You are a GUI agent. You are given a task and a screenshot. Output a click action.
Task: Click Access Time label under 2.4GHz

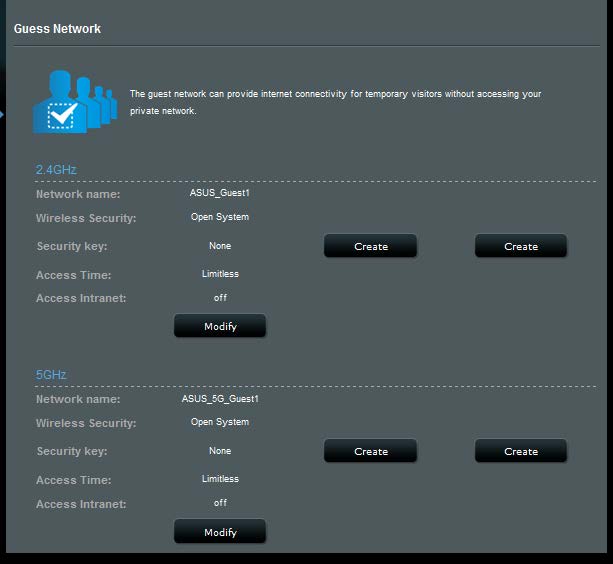[73, 275]
